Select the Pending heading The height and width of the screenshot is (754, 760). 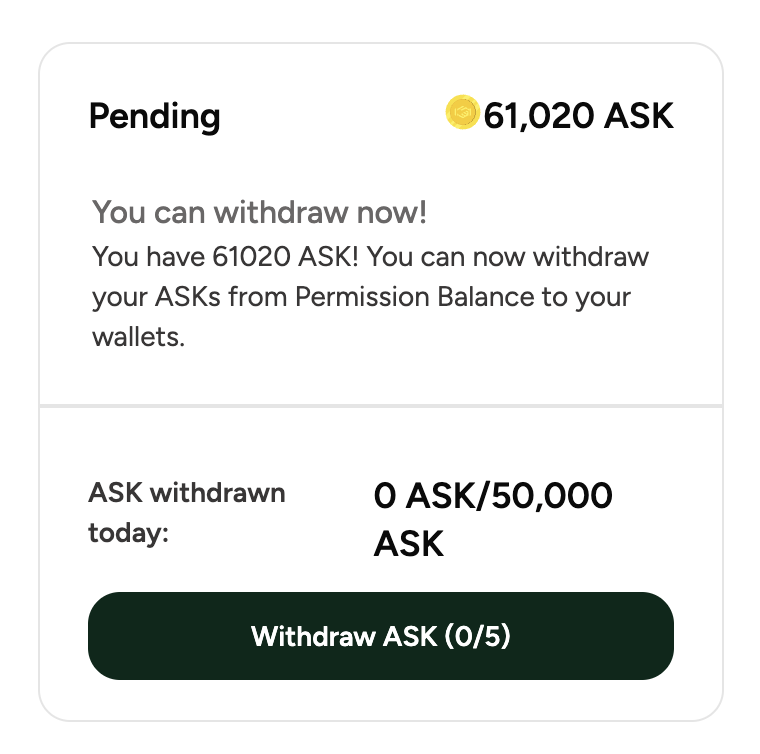(x=155, y=117)
